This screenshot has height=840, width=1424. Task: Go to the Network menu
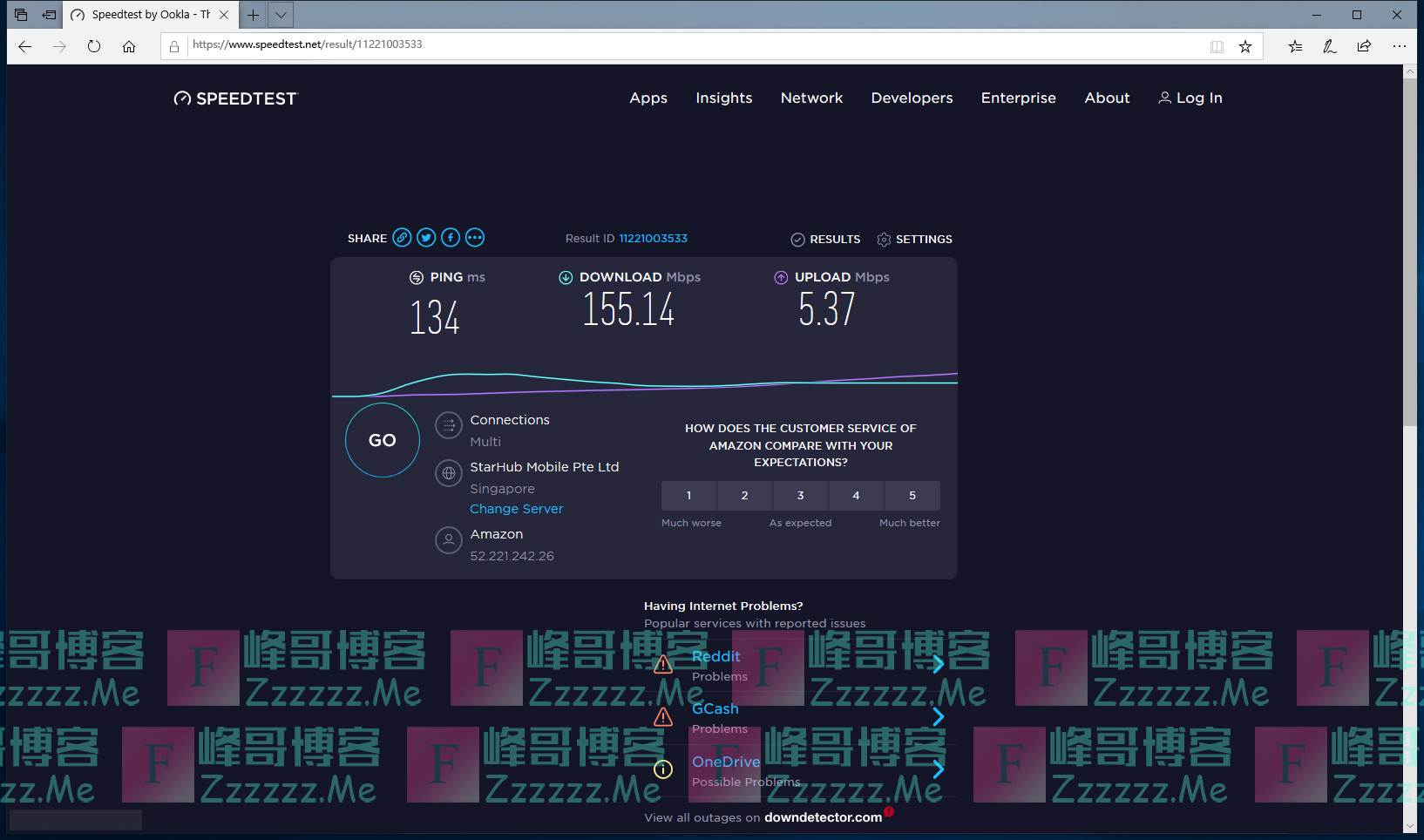tap(811, 98)
